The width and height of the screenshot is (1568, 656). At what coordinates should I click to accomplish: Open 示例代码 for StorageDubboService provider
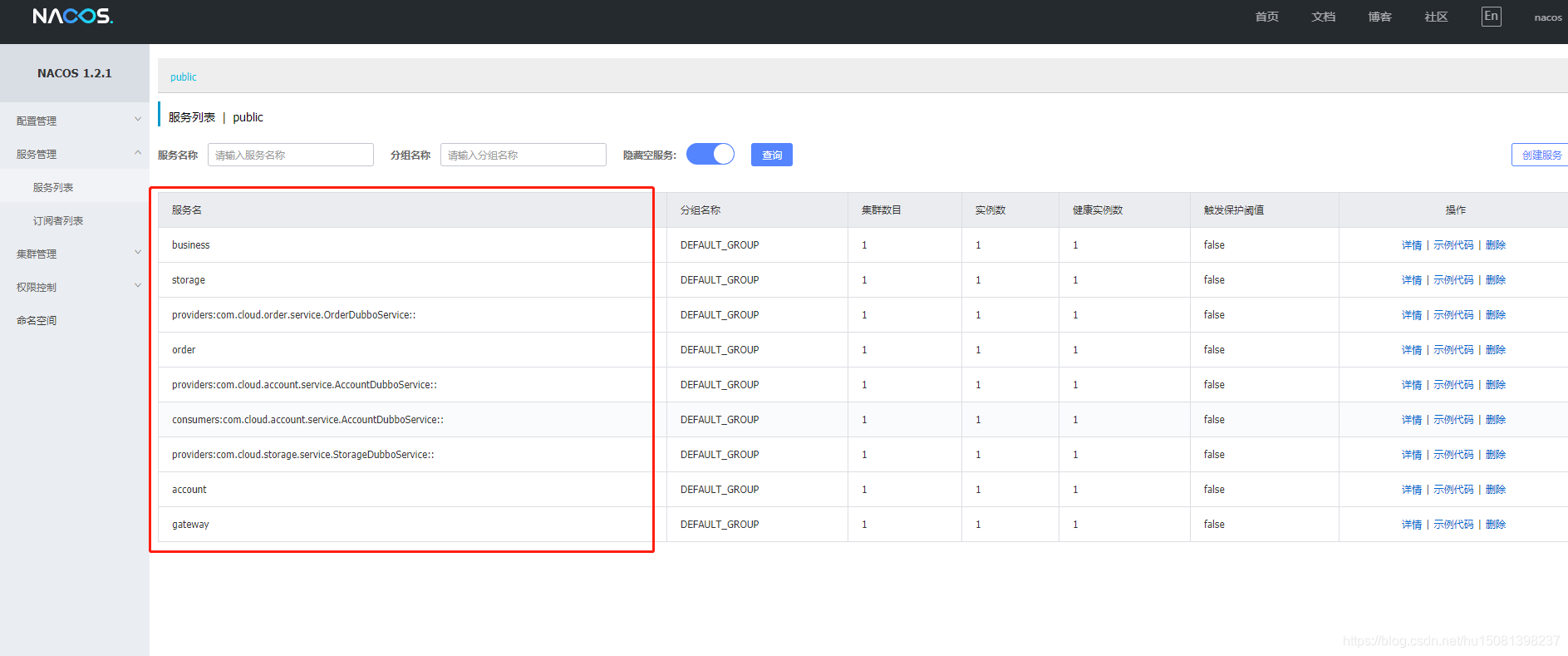1453,455
